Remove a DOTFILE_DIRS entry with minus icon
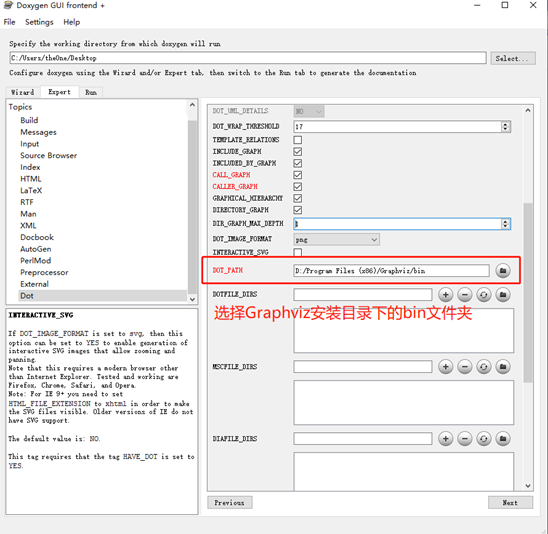Image resolution: width=548 pixels, height=534 pixels. click(464, 295)
